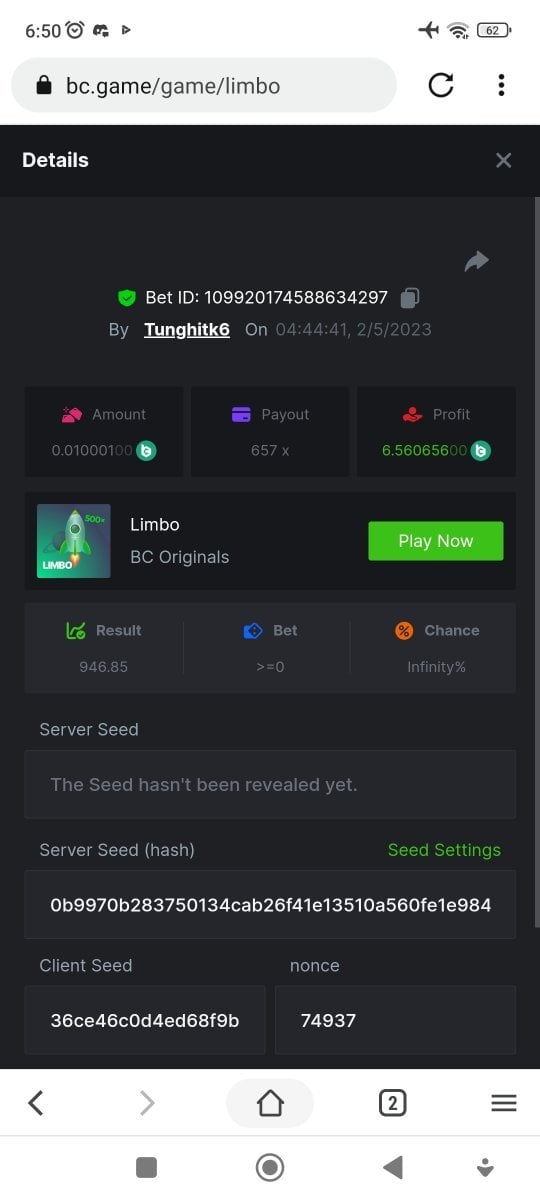The height and width of the screenshot is (1200, 540).
Task: Select the nonce value field
Action: click(395, 1020)
